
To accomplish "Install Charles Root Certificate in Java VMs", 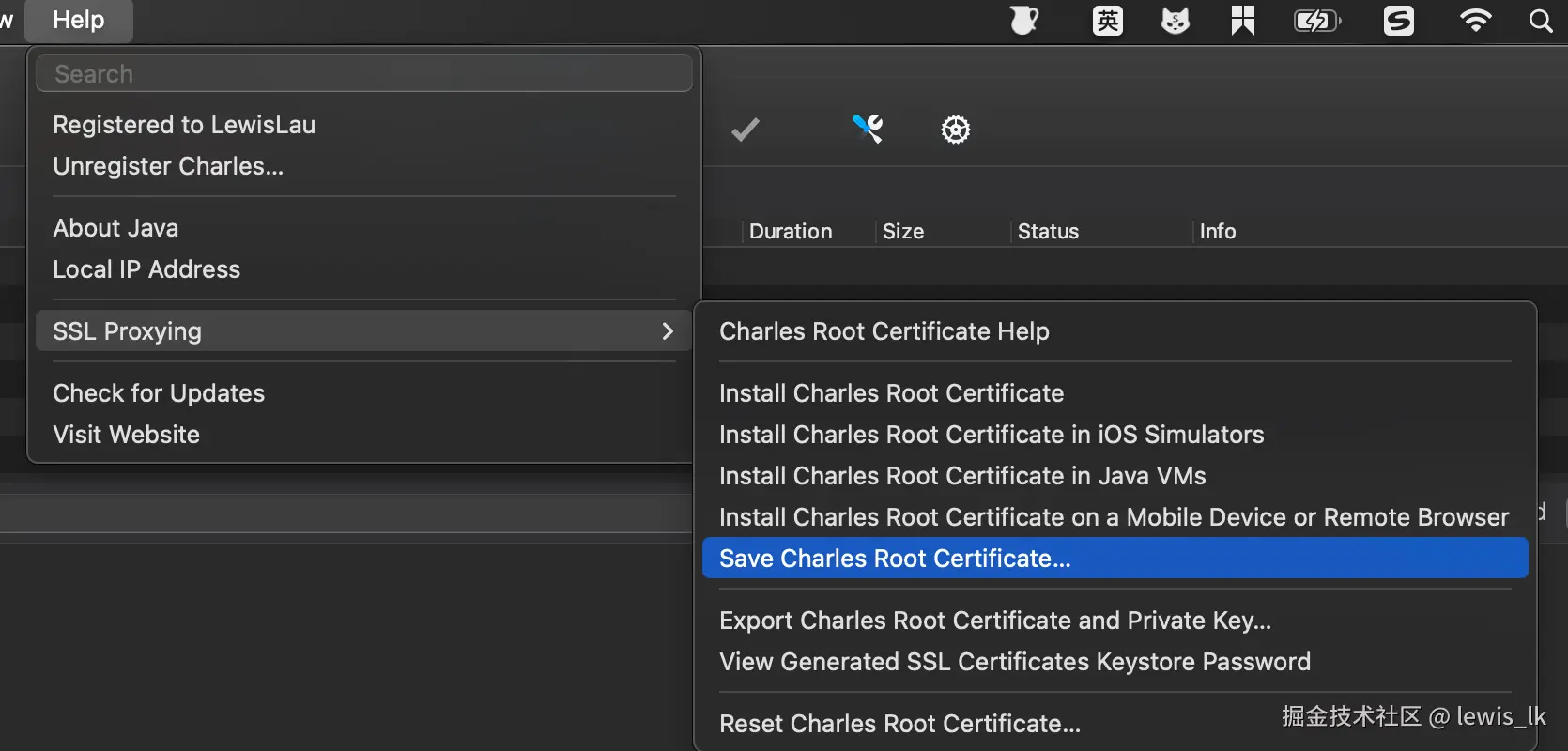I will (1115, 476).
